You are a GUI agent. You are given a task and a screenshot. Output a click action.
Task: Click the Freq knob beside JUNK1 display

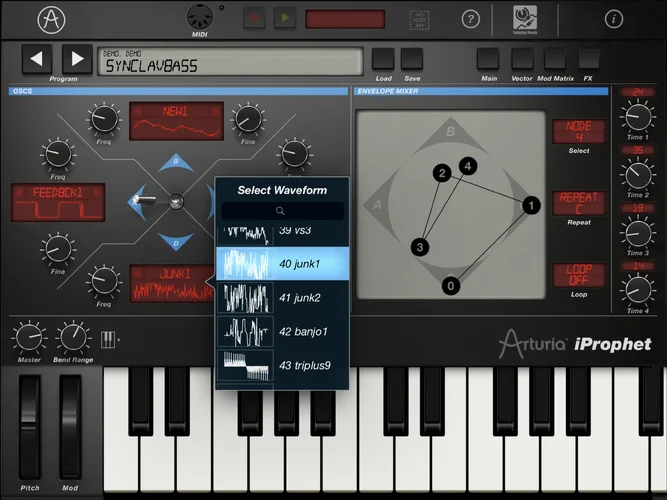click(104, 281)
